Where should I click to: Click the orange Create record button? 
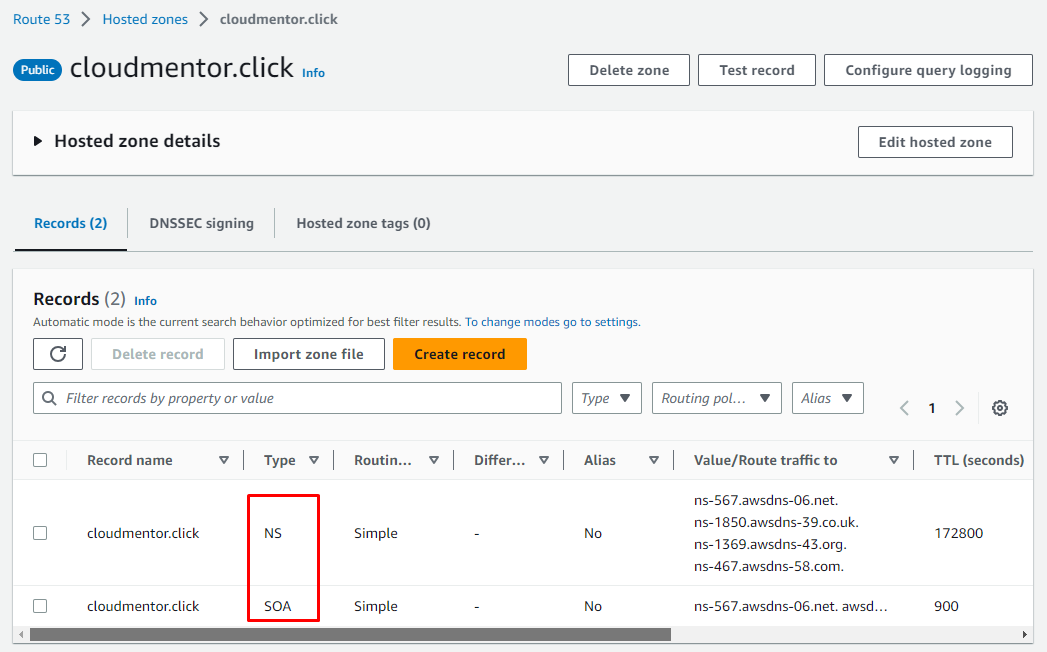459,354
